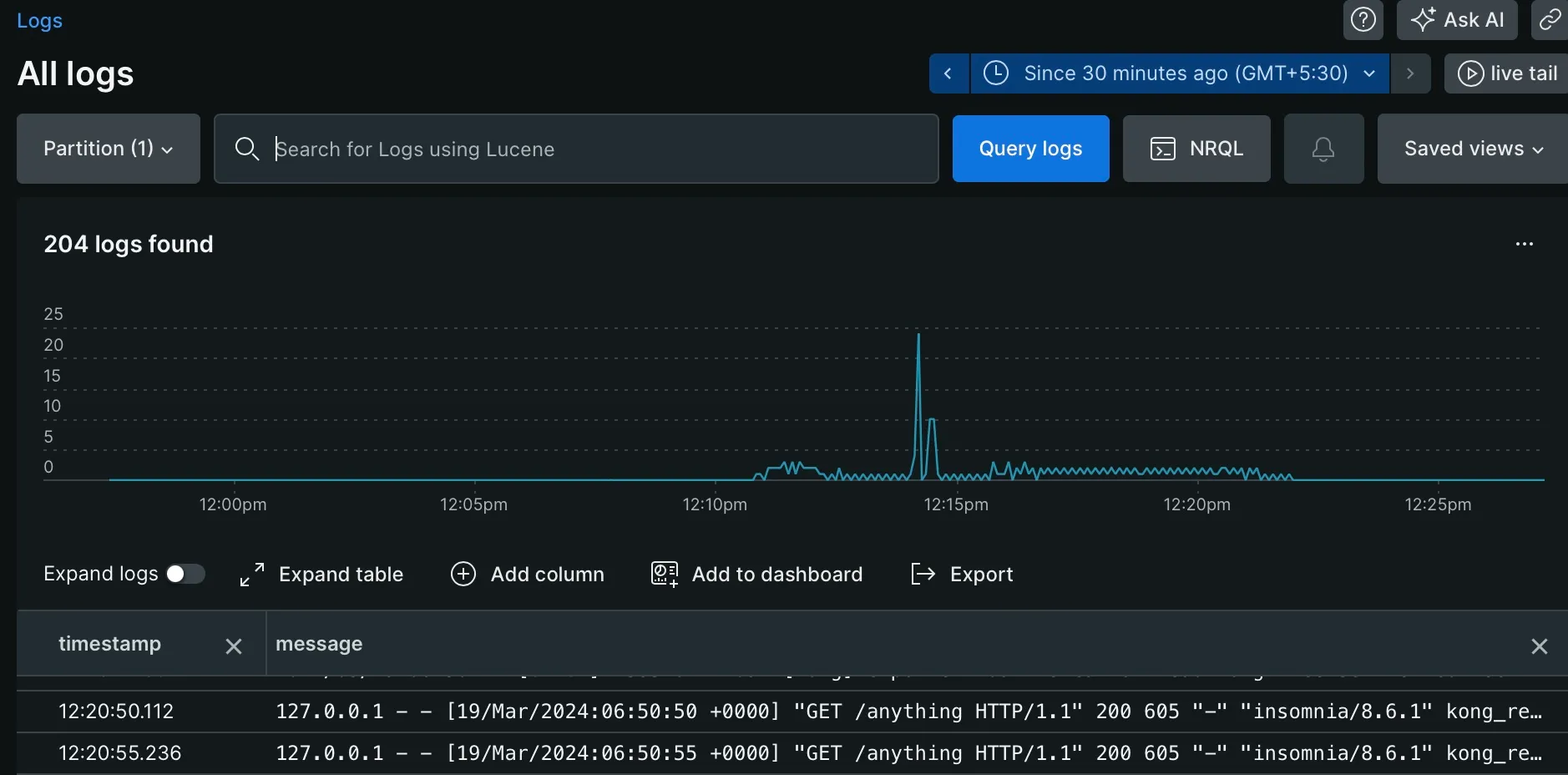Open the NRQL query editor
The height and width of the screenshot is (775, 1568).
pos(1196,149)
